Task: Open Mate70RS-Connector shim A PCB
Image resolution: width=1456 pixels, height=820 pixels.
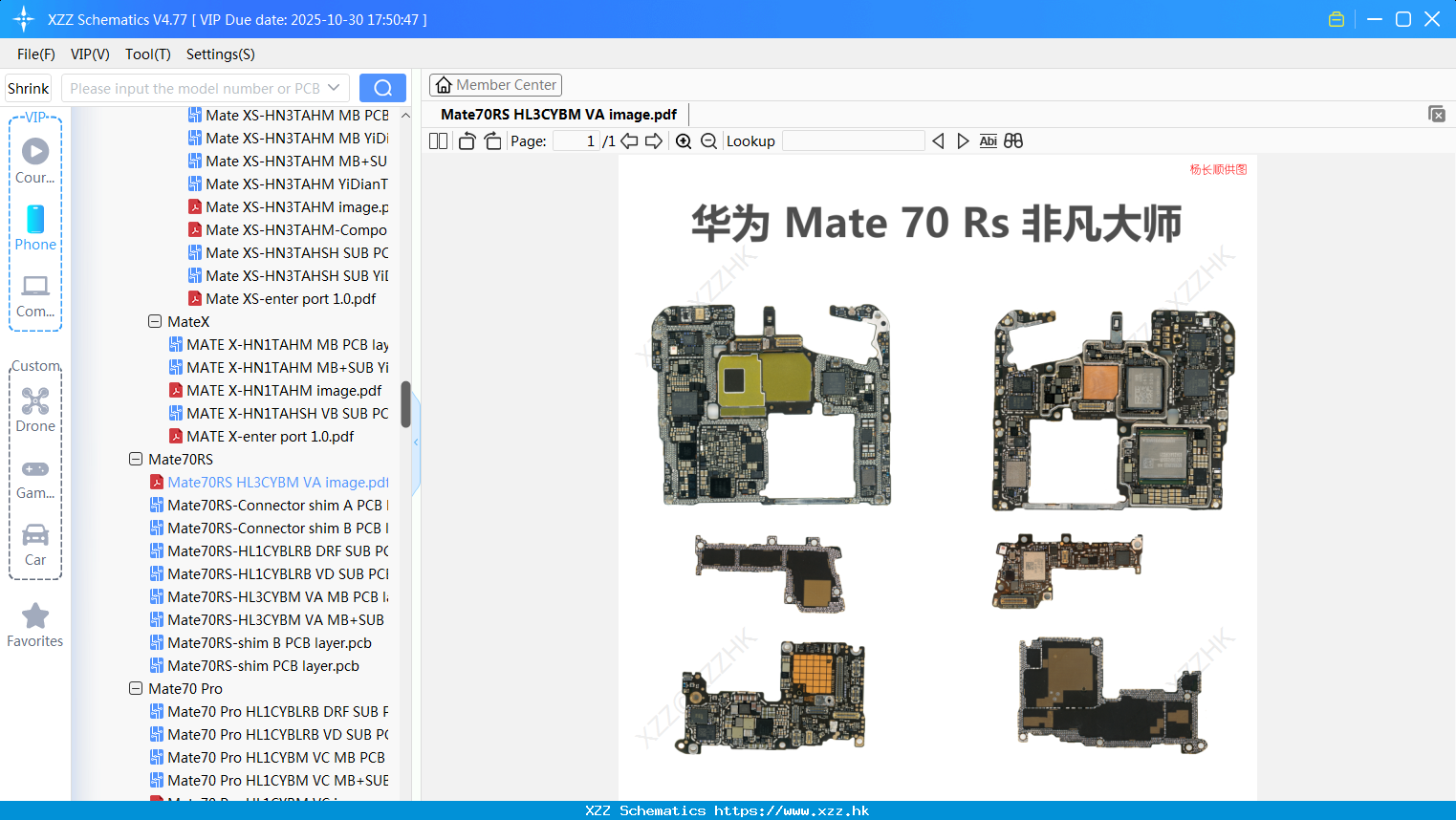Action: tap(269, 506)
